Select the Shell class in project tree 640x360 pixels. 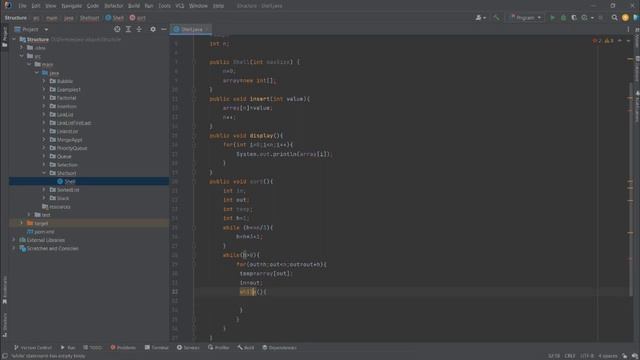tap(89, 181)
